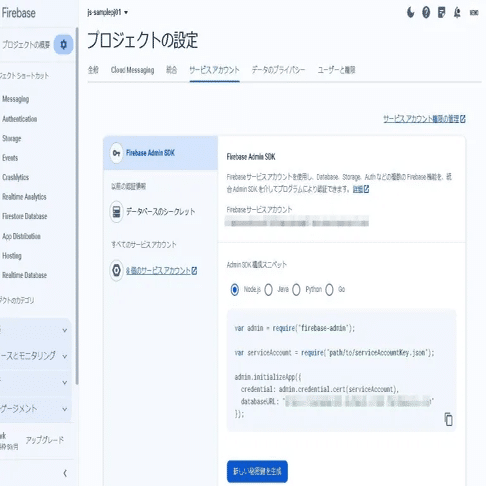Screen dimensions: 486x486
Task: Open サービスアカウント権限の管理 link
Action: [x=424, y=119]
